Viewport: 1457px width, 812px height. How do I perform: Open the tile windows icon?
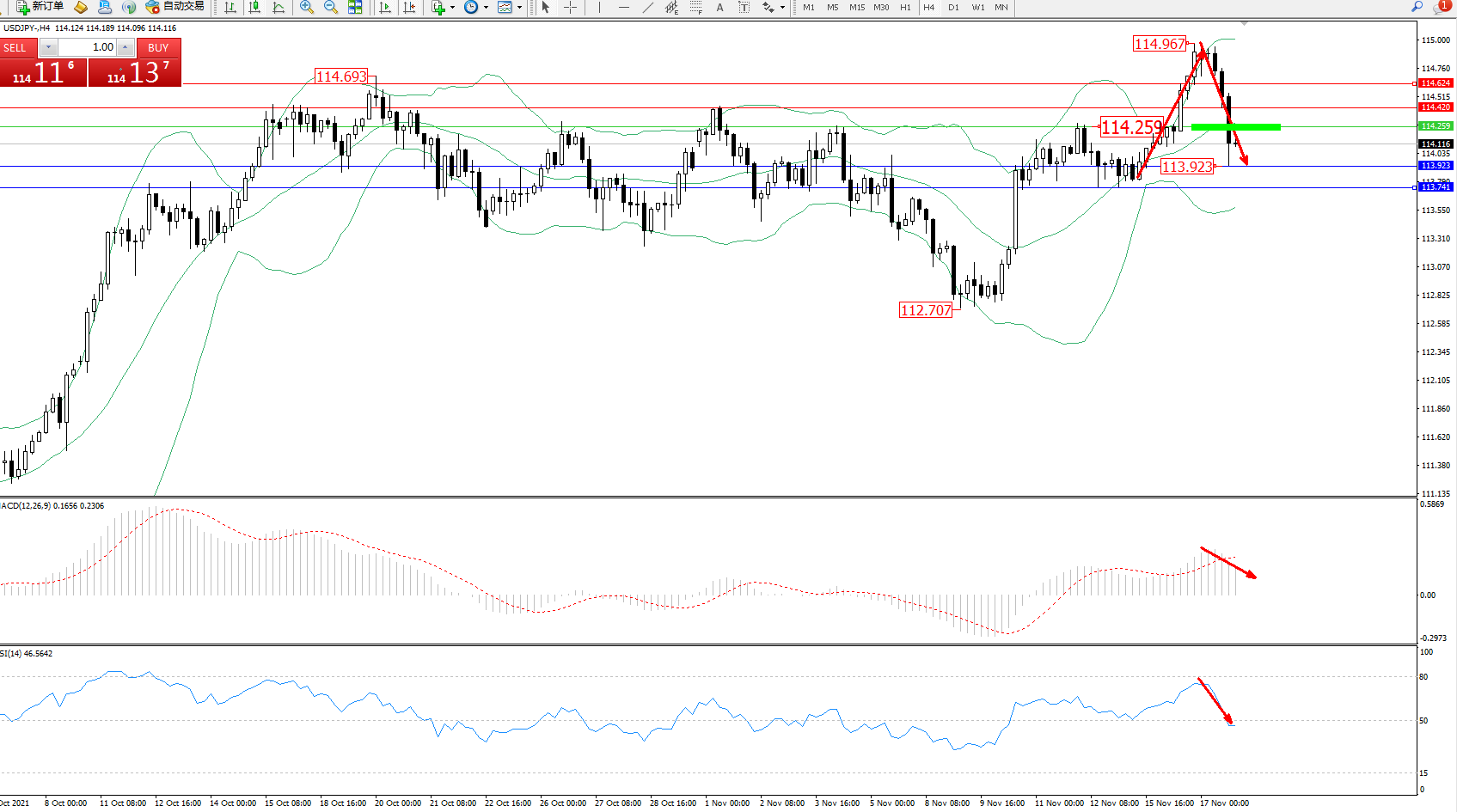pyautogui.click(x=355, y=7)
